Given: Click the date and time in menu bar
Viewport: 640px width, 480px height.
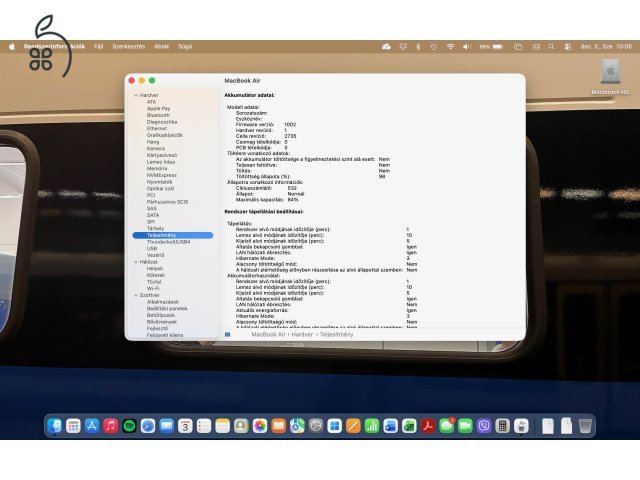Looking at the screenshot, I should pos(606,47).
